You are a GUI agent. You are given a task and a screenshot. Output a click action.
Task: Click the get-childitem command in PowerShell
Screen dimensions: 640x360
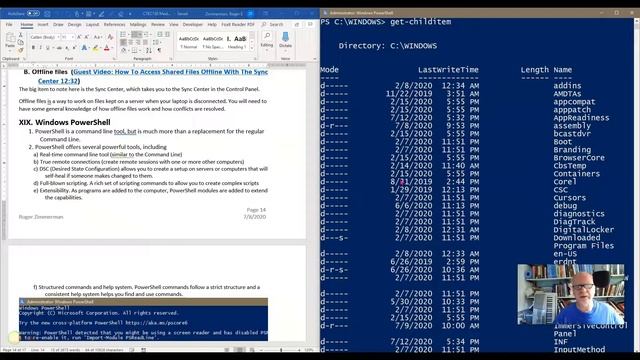[420, 22]
